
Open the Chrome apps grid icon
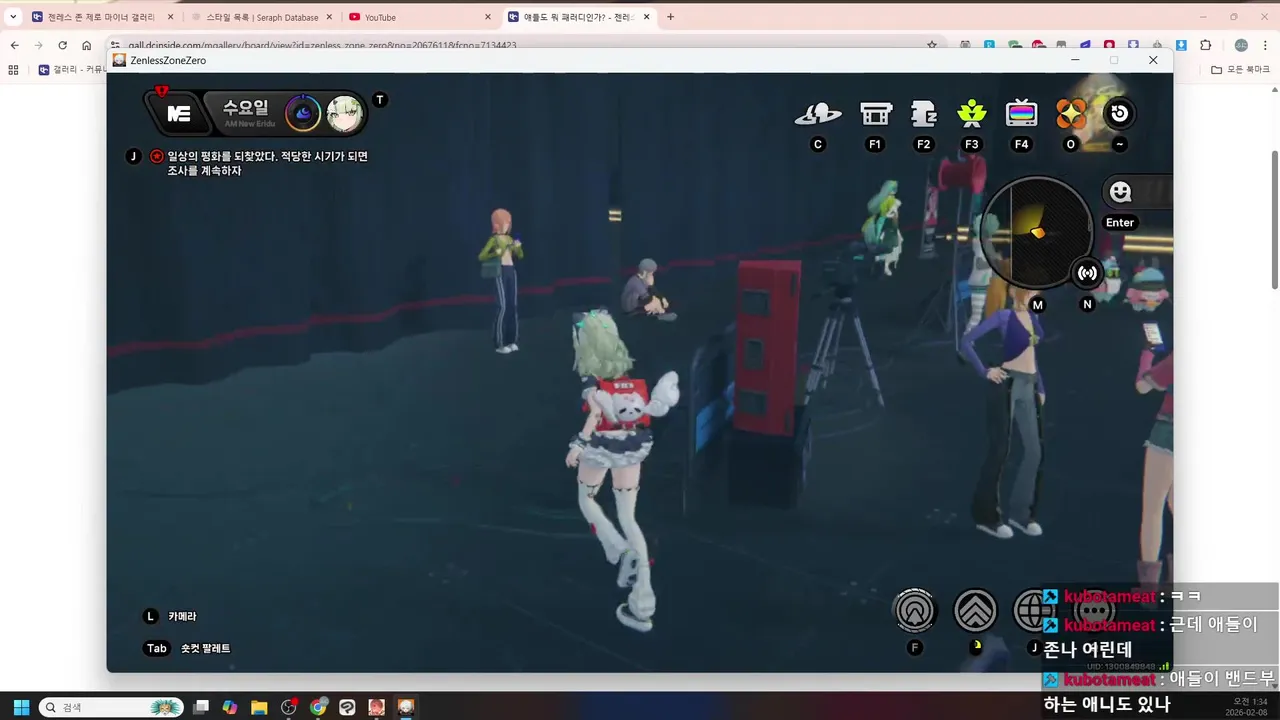click(x=13, y=70)
